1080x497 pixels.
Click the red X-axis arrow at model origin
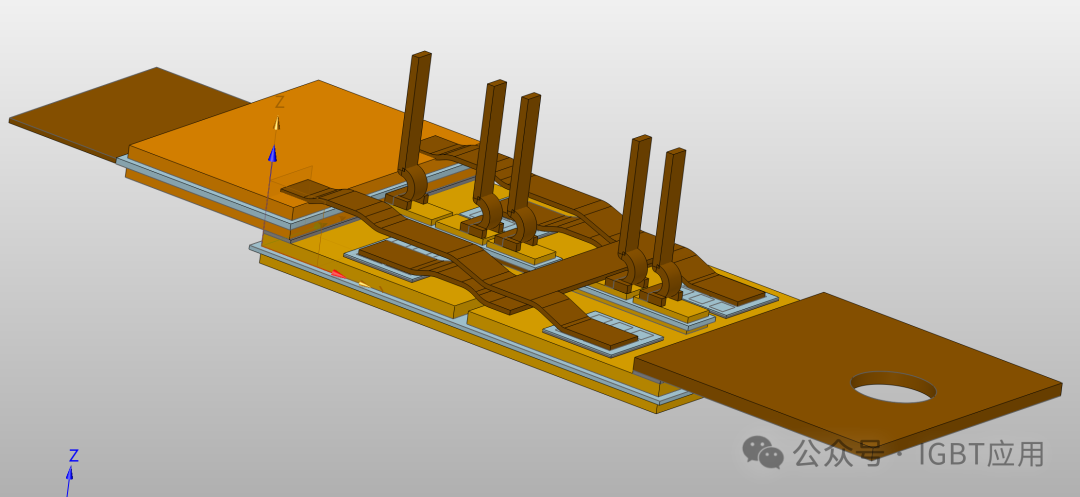[338, 274]
